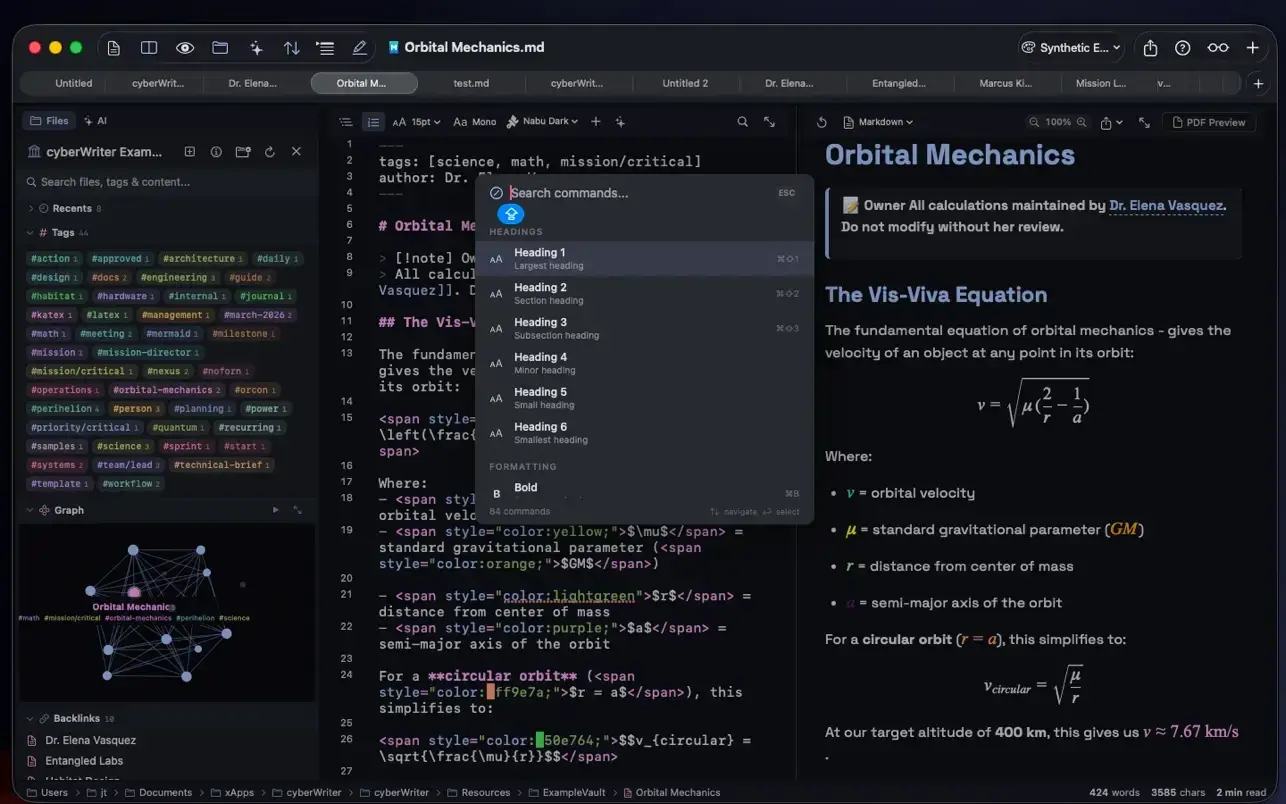Click the refresh vault icon
1286x804 pixels.
[x=269, y=152]
